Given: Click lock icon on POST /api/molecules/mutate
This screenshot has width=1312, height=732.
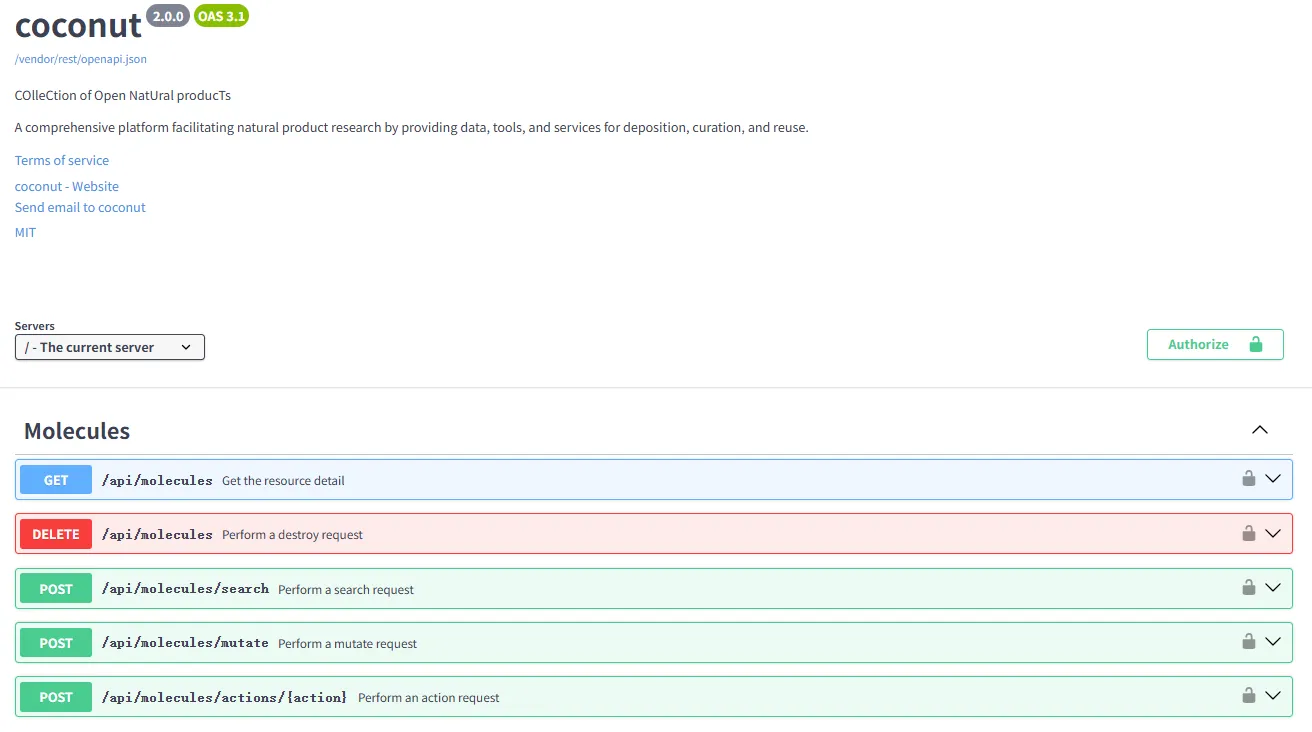Looking at the screenshot, I should pyautogui.click(x=1248, y=642).
